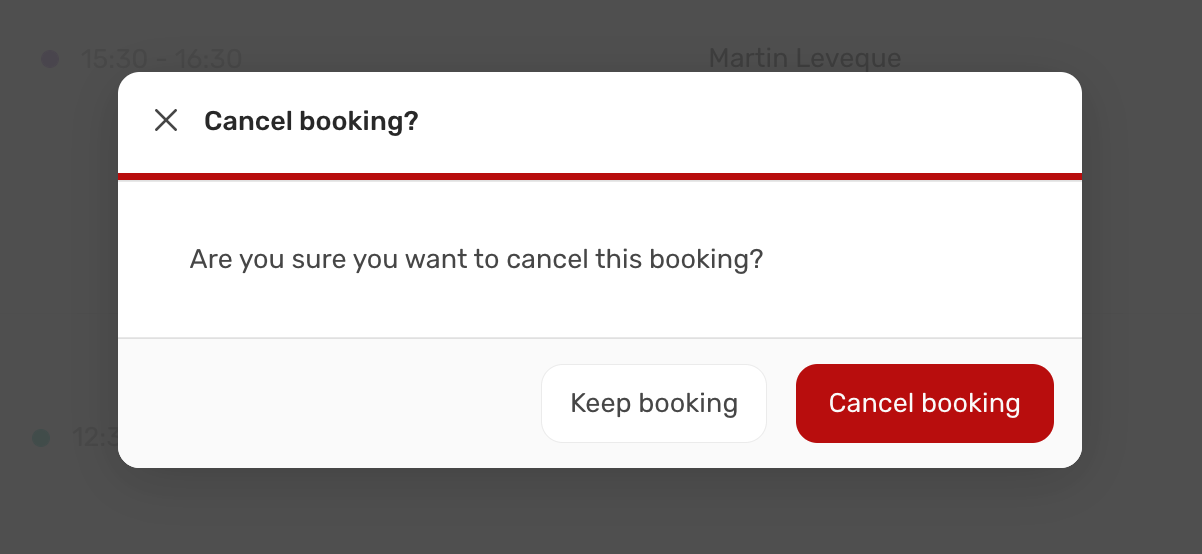
Task: Click the purple dot beside 15:30 - 16:30
Action: (50, 59)
